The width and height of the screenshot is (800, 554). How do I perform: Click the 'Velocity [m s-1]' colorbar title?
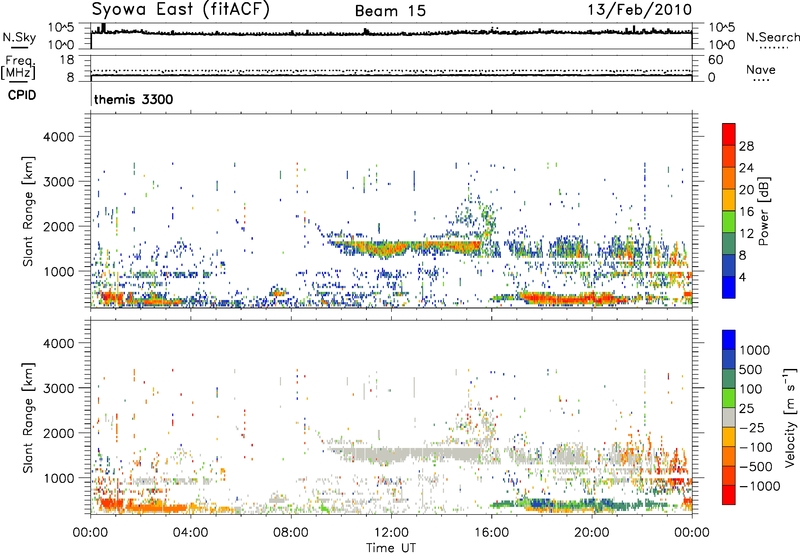point(790,417)
